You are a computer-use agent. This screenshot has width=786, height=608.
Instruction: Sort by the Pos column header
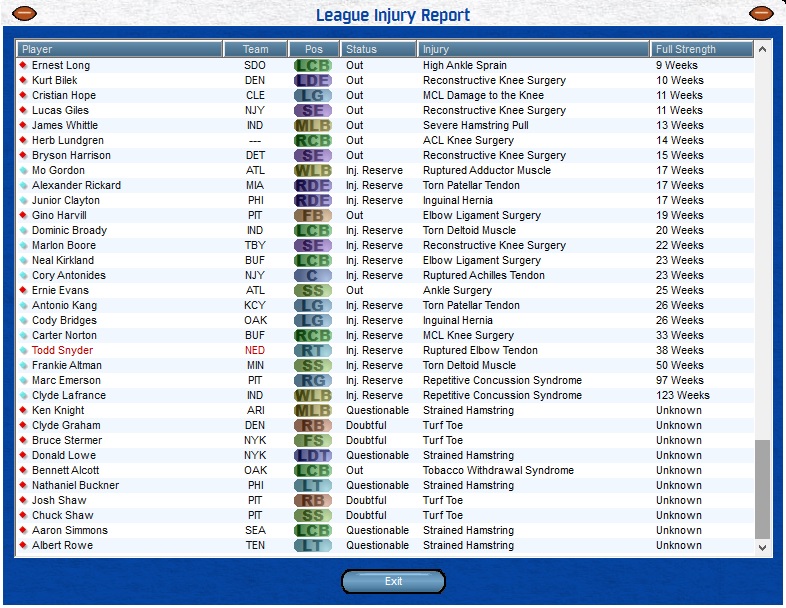click(x=314, y=49)
